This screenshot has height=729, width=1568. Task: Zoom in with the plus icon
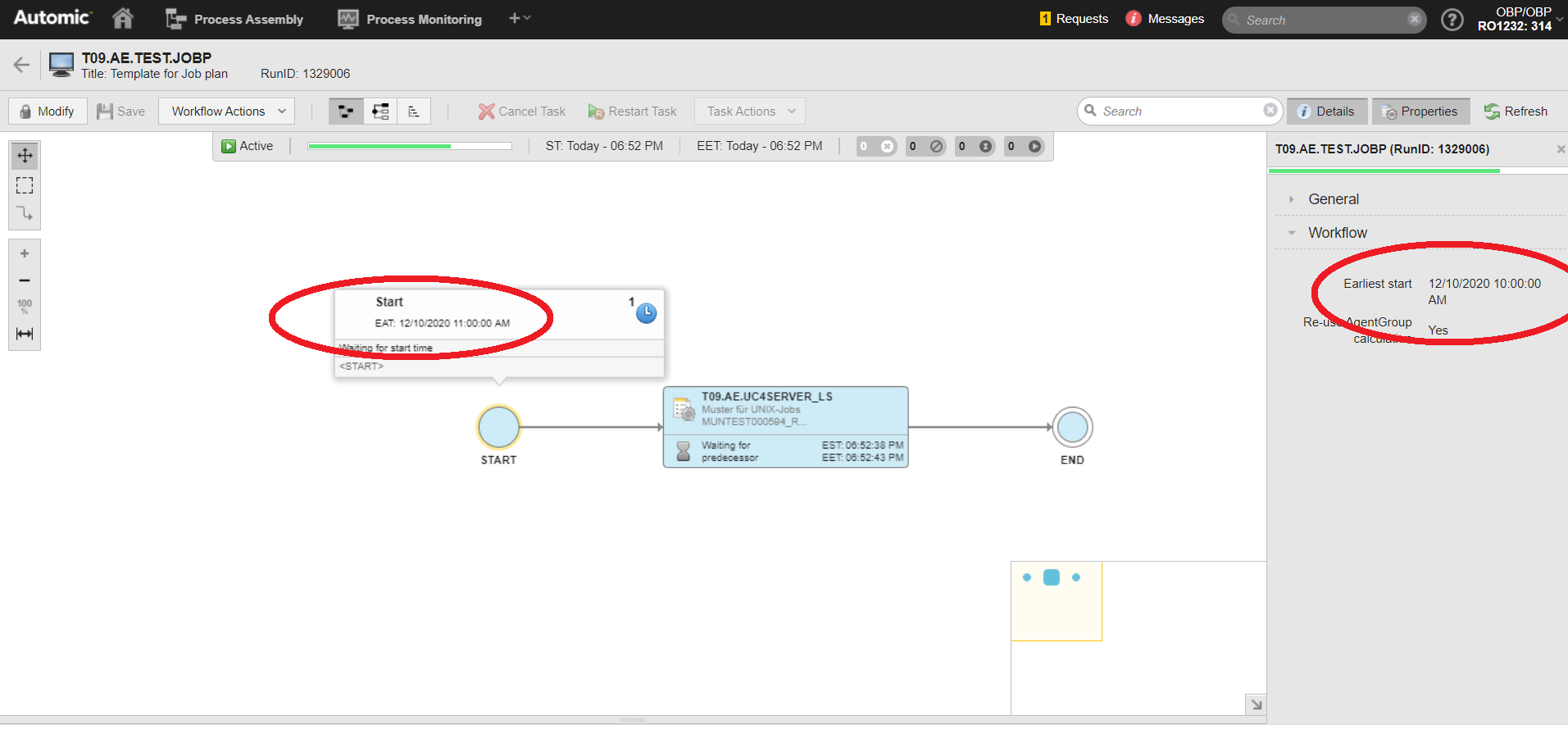point(25,253)
